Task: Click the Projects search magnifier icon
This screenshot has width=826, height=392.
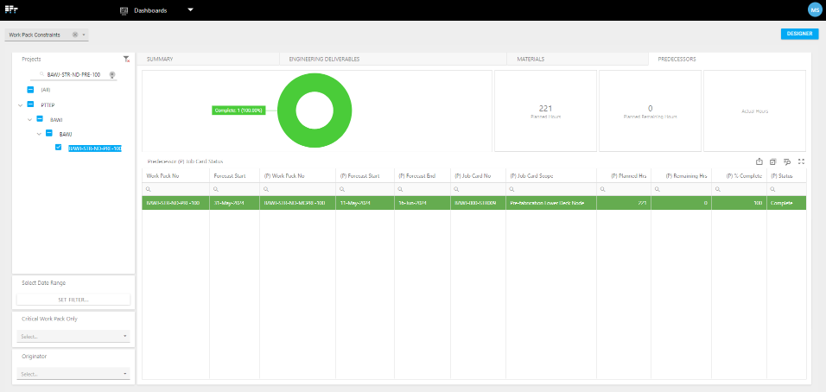Action: [x=42, y=75]
